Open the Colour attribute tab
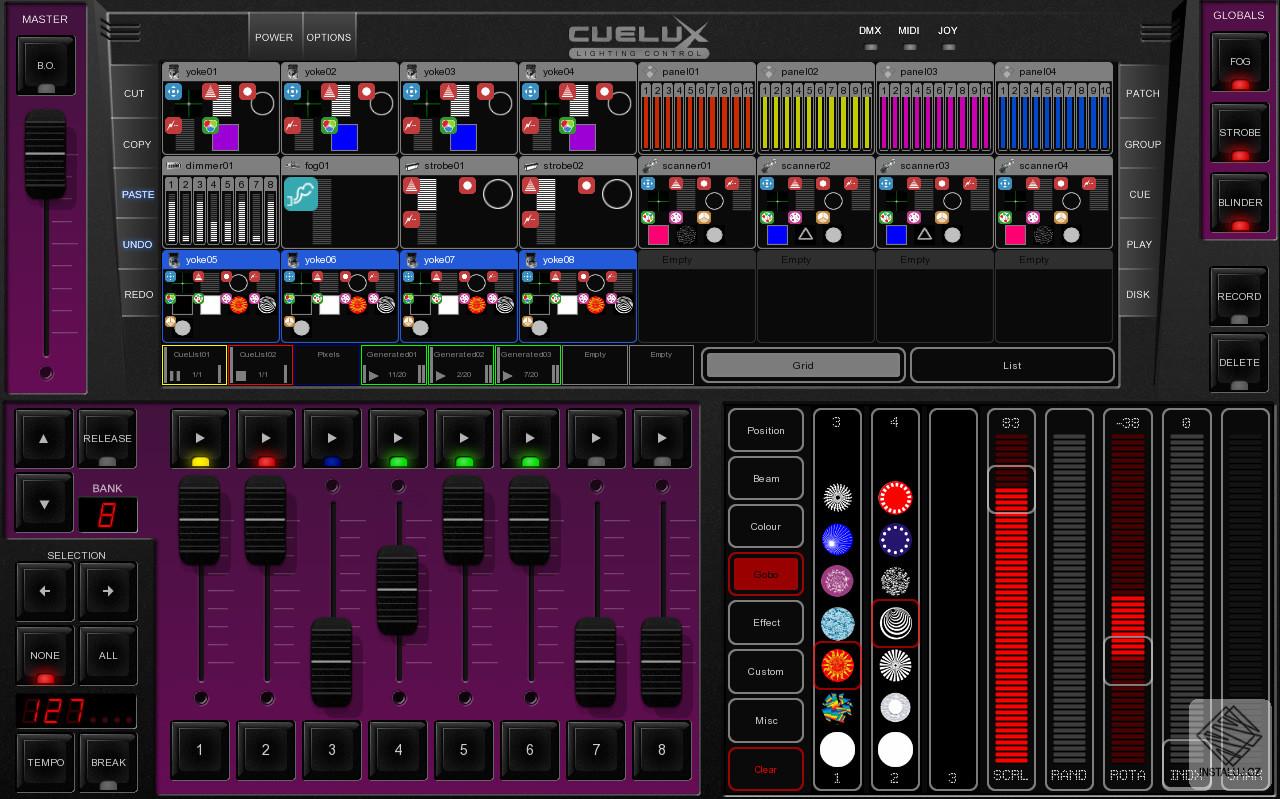 766,527
